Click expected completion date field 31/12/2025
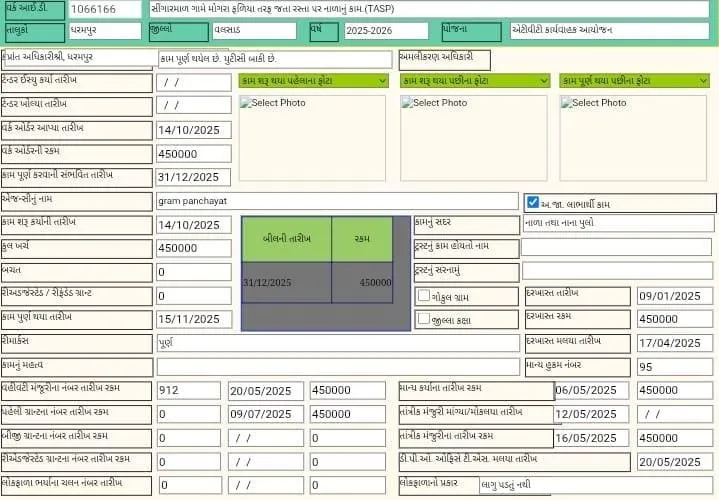The width and height of the screenshot is (719, 500). [x=194, y=178]
